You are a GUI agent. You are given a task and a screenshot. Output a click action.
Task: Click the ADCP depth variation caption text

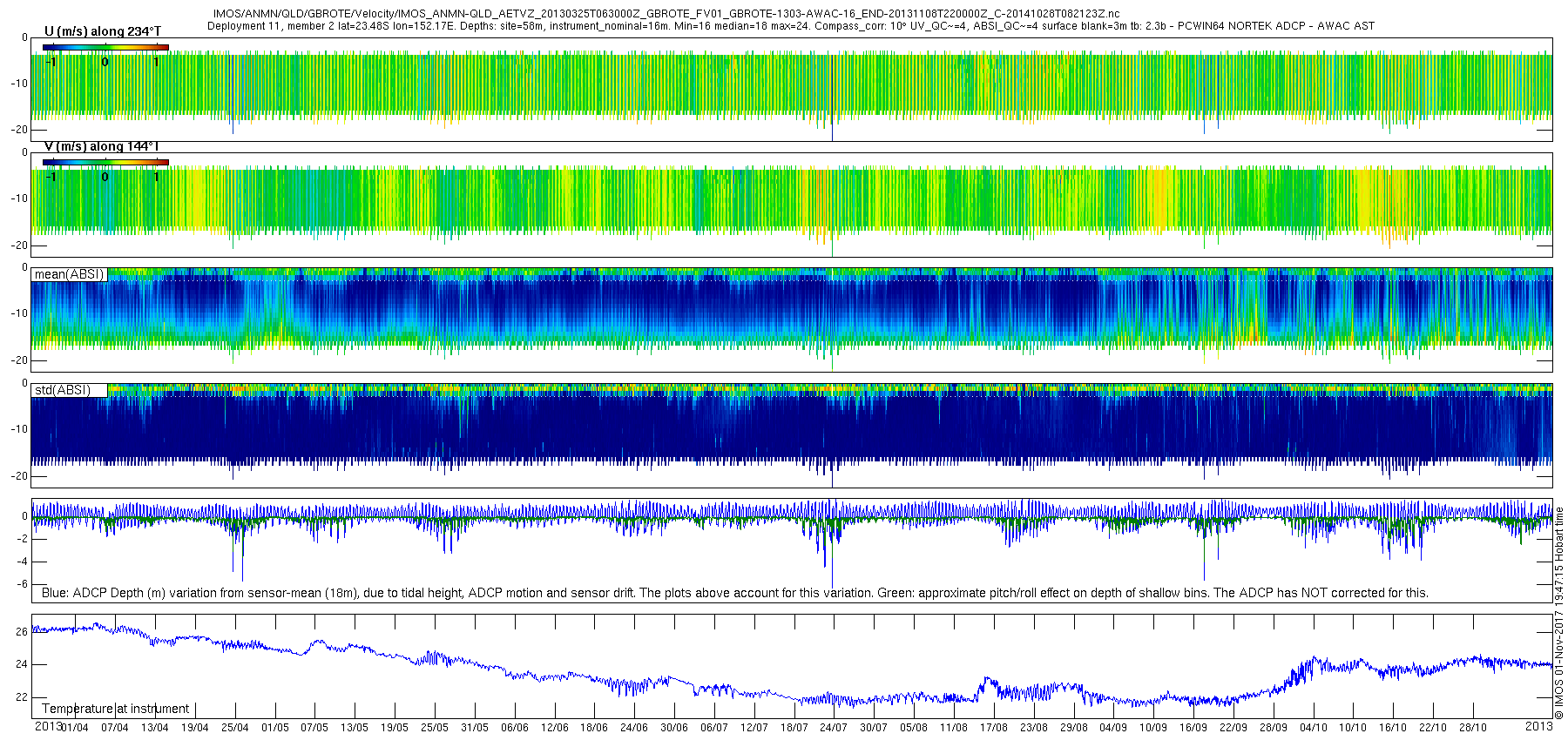click(734, 593)
